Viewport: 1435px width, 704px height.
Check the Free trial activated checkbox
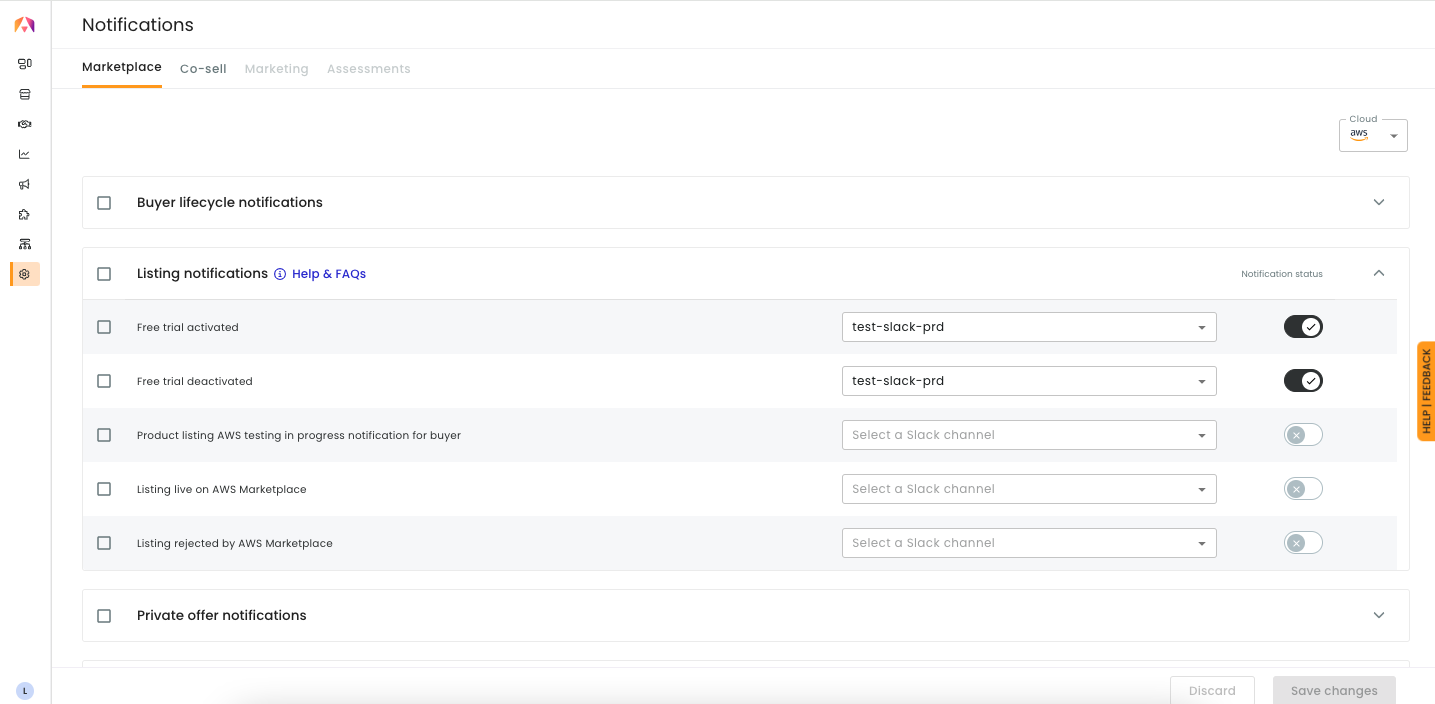tap(104, 327)
